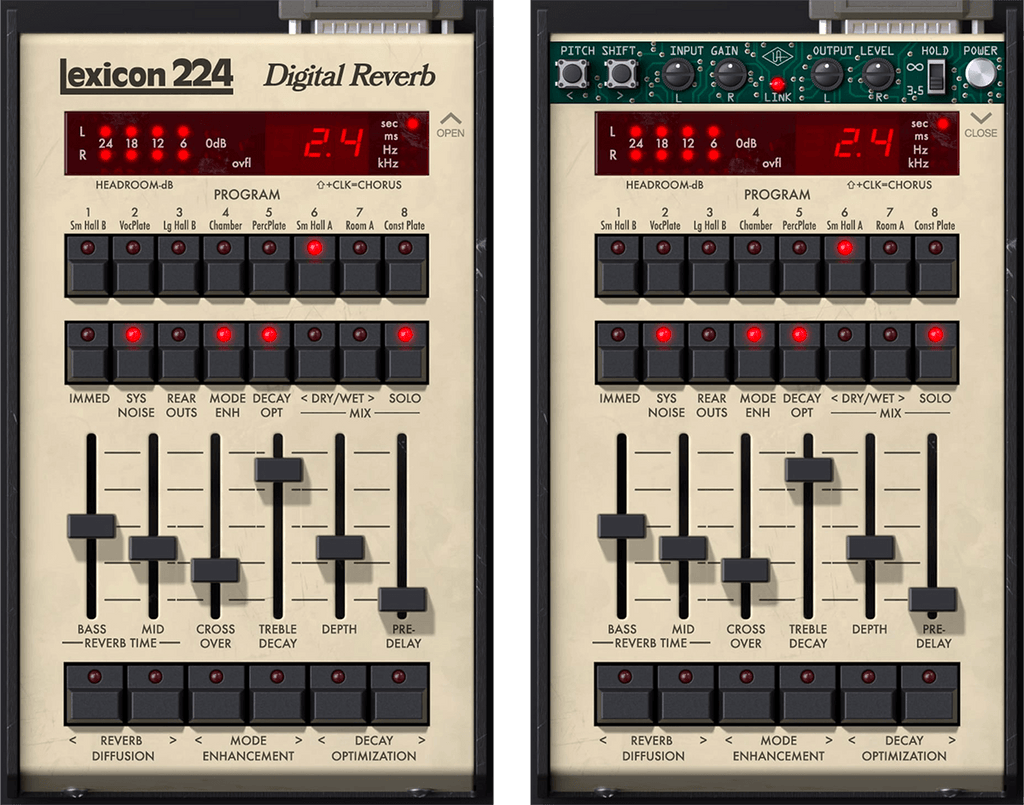Toggle the red LINK LED button
Viewport: 1024px width, 805px height.
777,84
